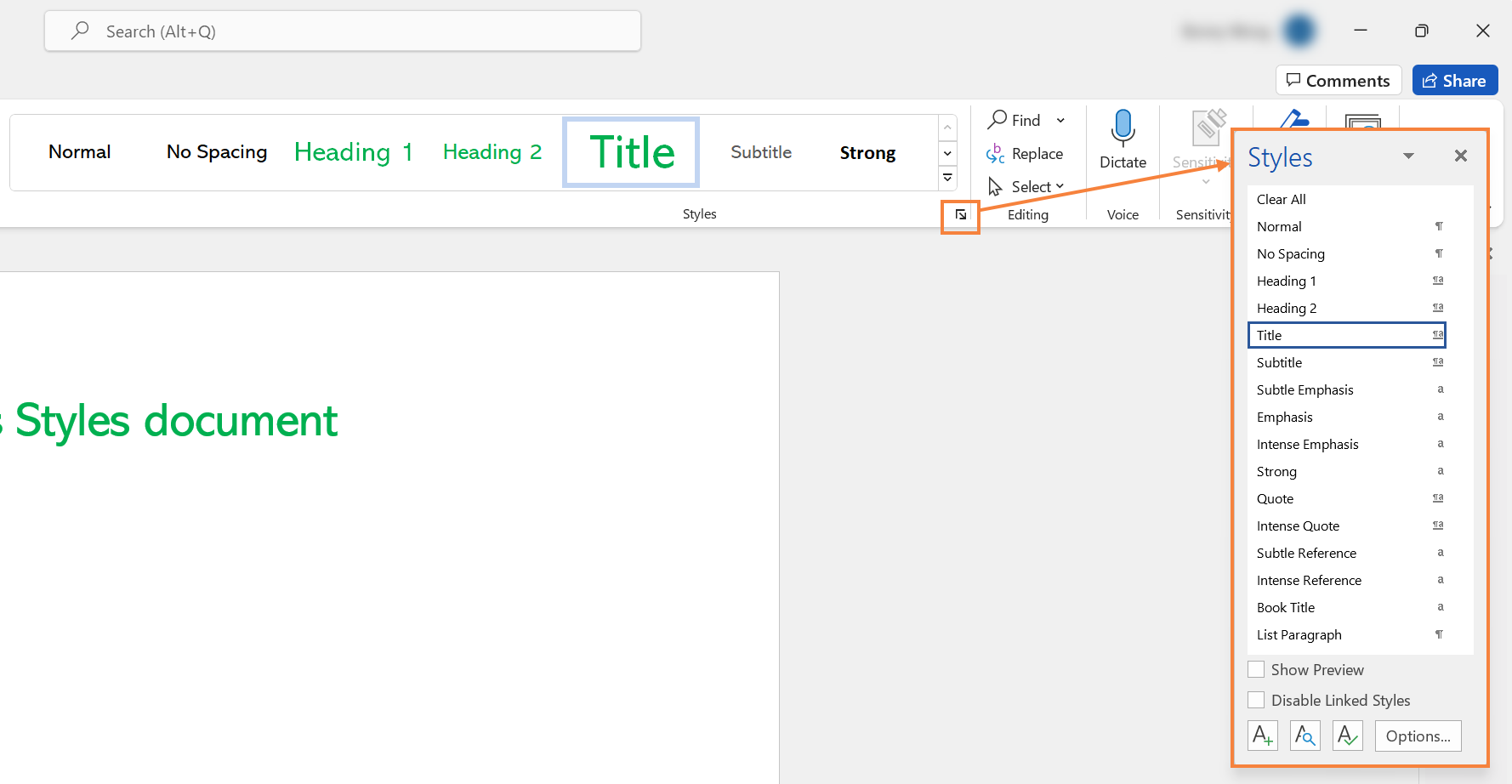Choose List Paragraph style
The width and height of the screenshot is (1512, 784).
pos(1347,634)
